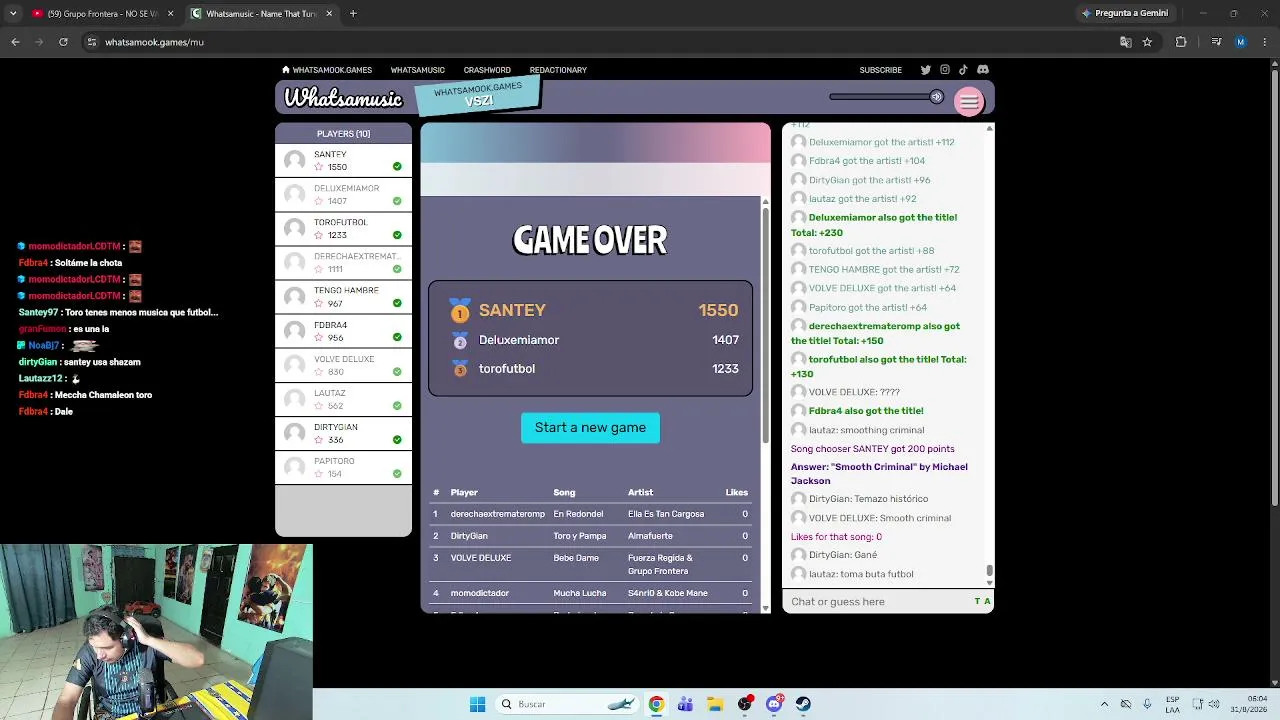This screenshot has width=1280, height=720.
Task: Open Discord from the taskbar
Action: click(x=774, y=704)
